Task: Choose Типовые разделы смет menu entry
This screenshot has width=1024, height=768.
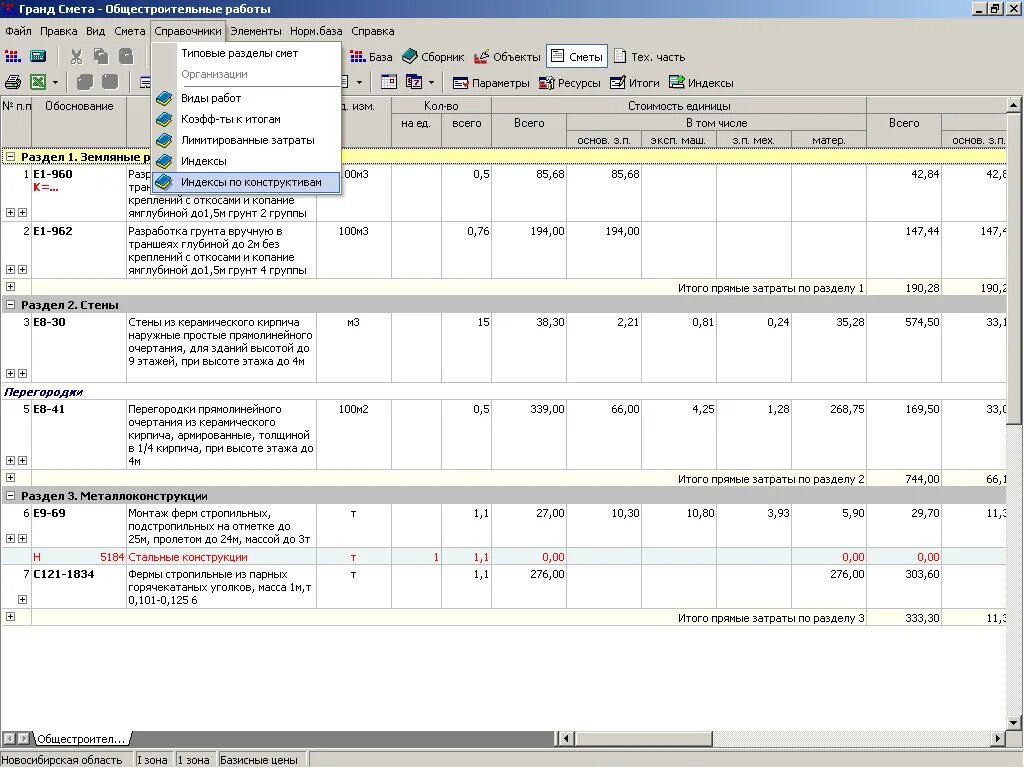Action: pos(246,54)
